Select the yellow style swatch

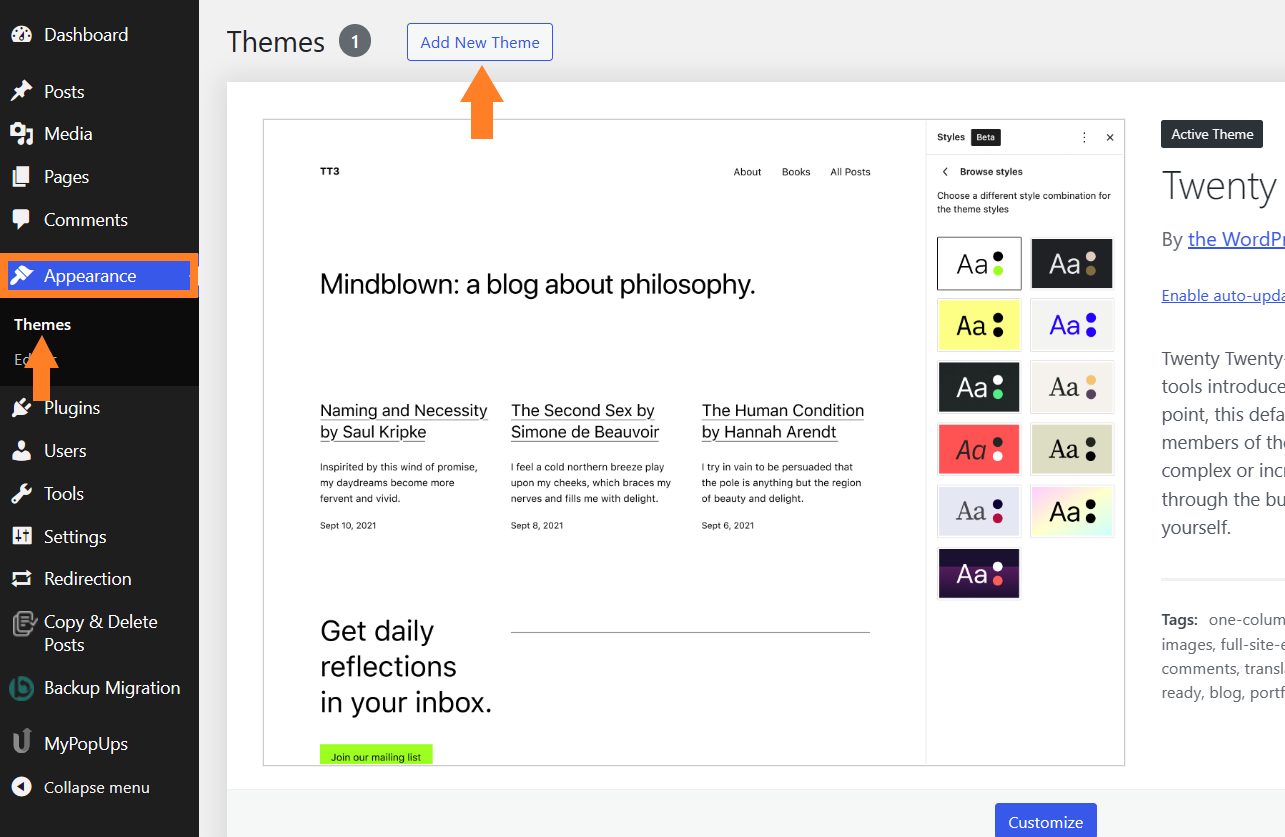pyautogui.click(x=979, y=325)
